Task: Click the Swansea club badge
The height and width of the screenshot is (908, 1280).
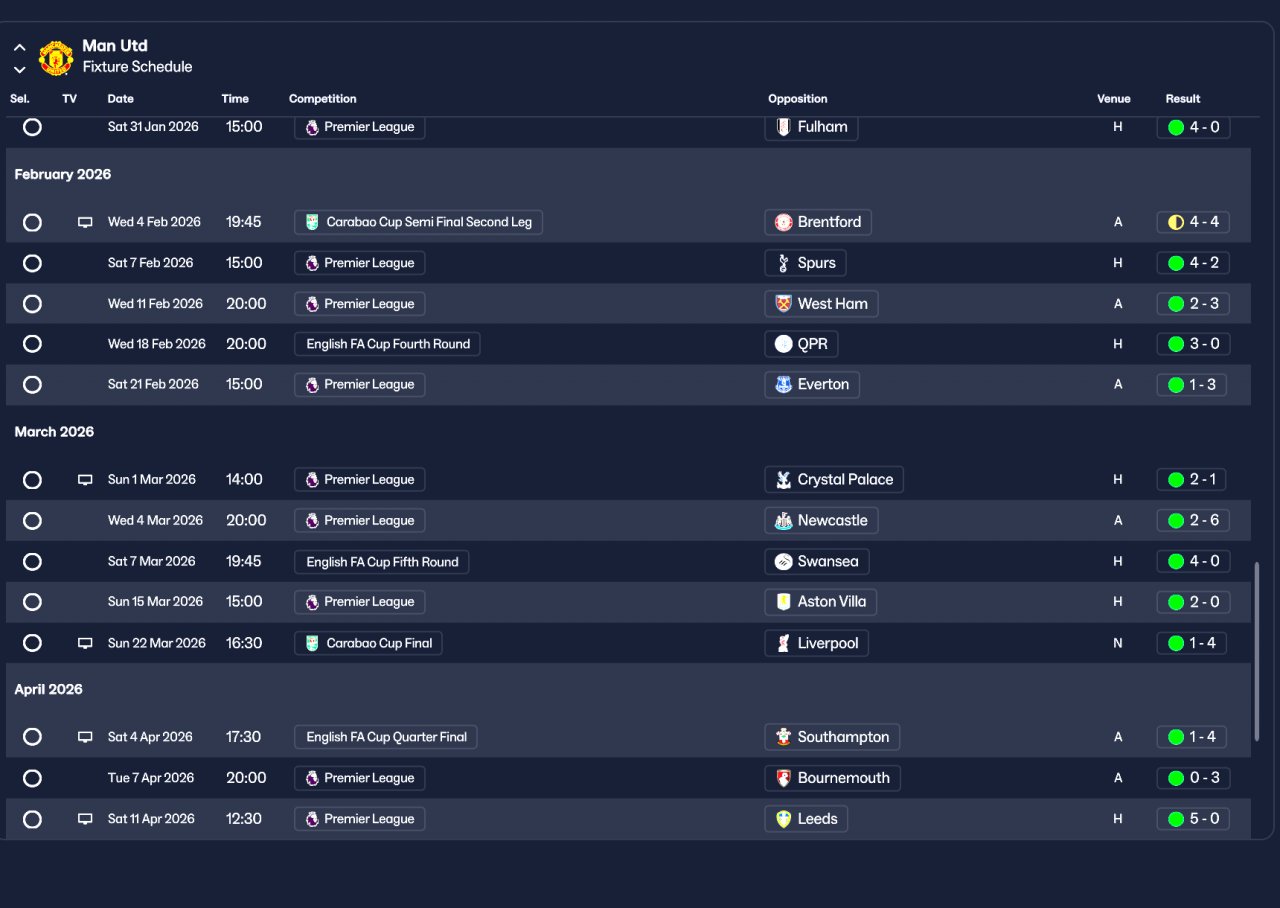Action: tap(783, 562)
